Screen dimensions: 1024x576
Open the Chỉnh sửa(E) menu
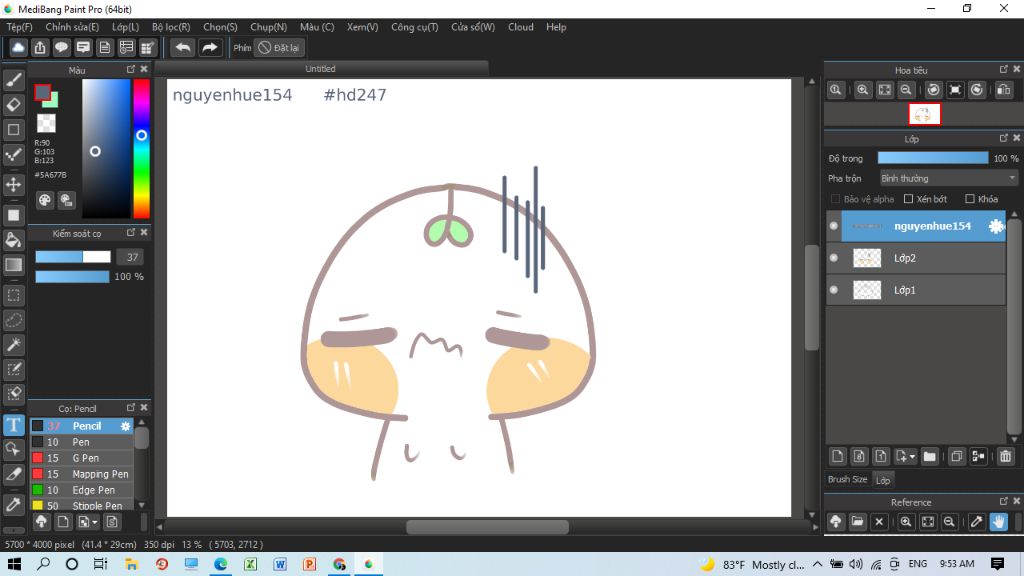pyautogui.click(x=72, y=27)
